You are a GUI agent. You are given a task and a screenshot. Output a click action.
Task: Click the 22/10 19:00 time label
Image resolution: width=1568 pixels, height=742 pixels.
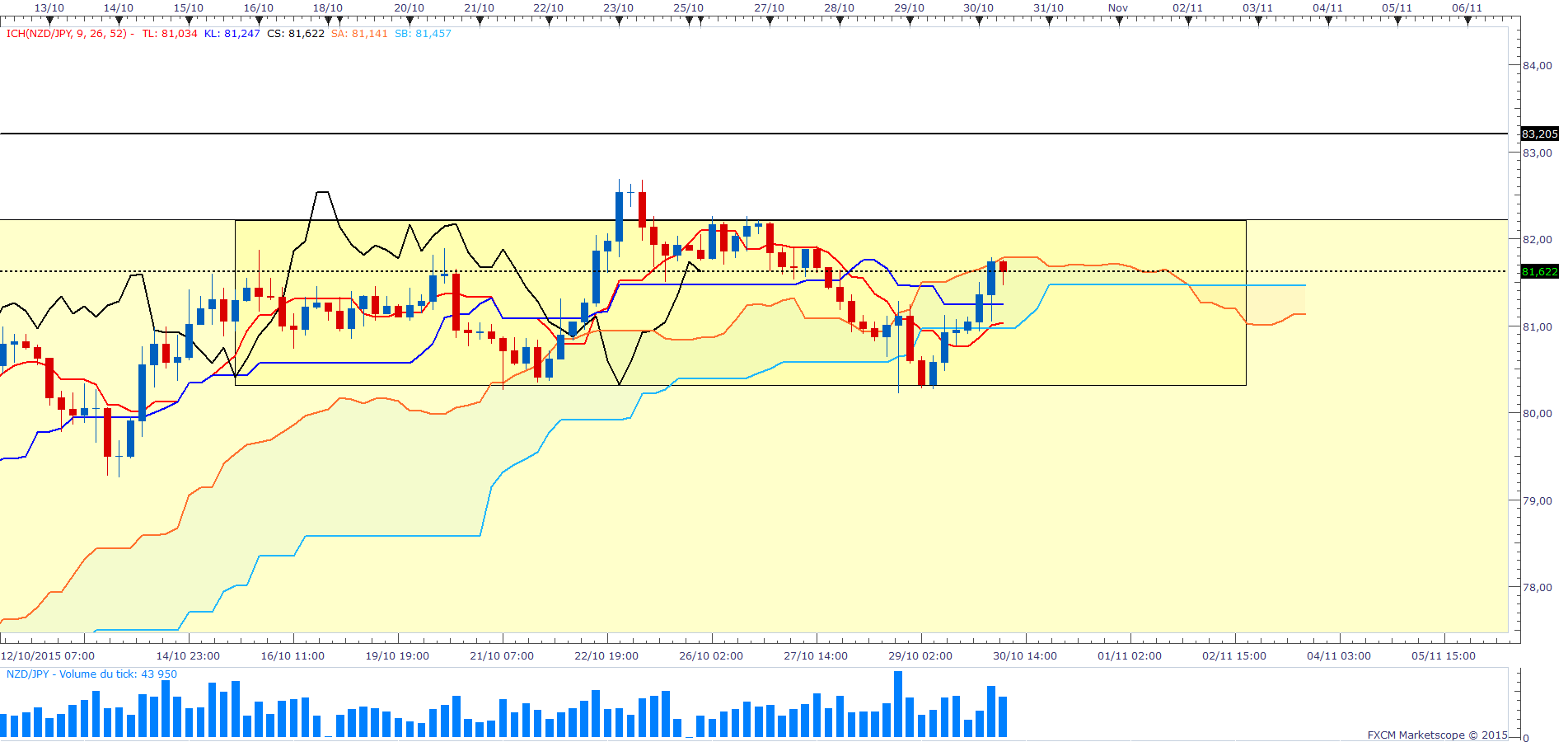pos(606,656)
